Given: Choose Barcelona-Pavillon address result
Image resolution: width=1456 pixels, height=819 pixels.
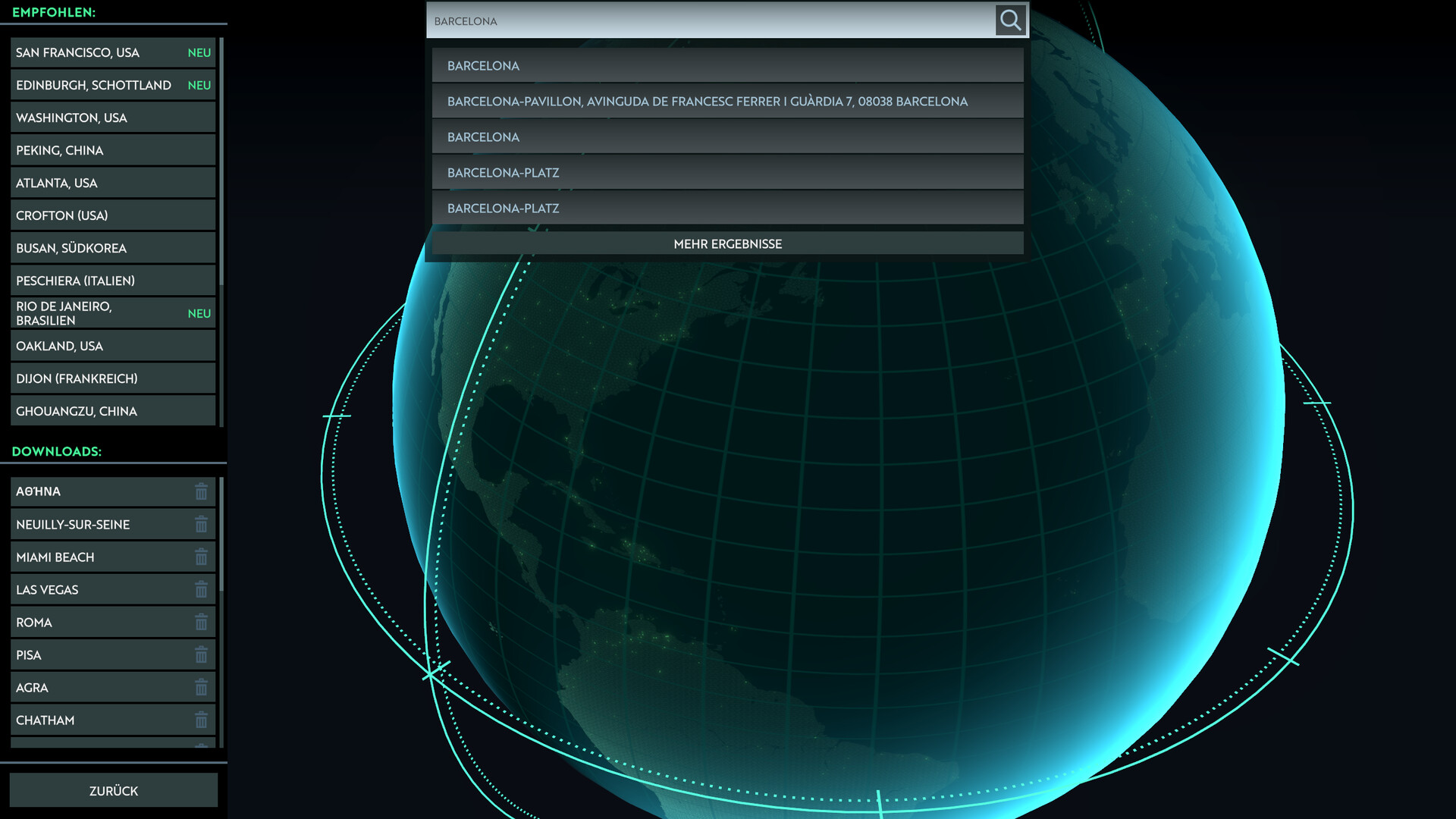Looking at the screenshot, I should point(726,102).
